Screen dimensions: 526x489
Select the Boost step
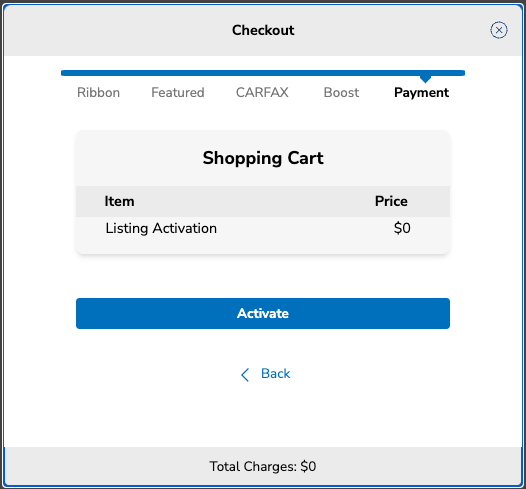[341, 93]
